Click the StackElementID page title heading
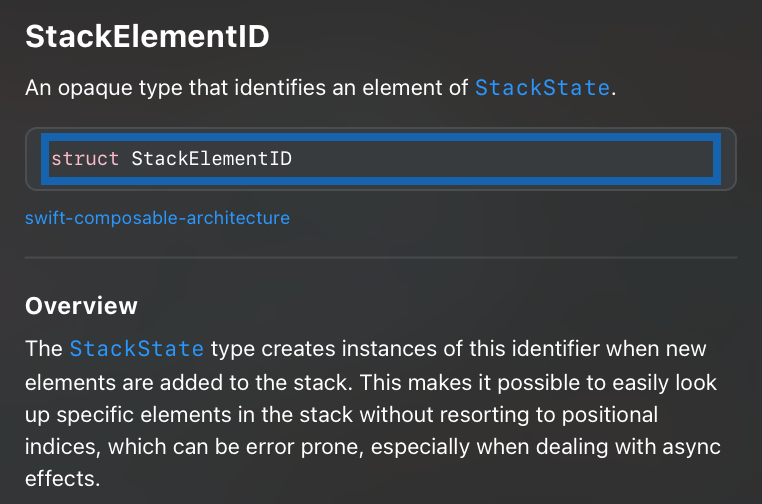Image resolution: width=762 pixels, height=504 pixels. (147, 37)
